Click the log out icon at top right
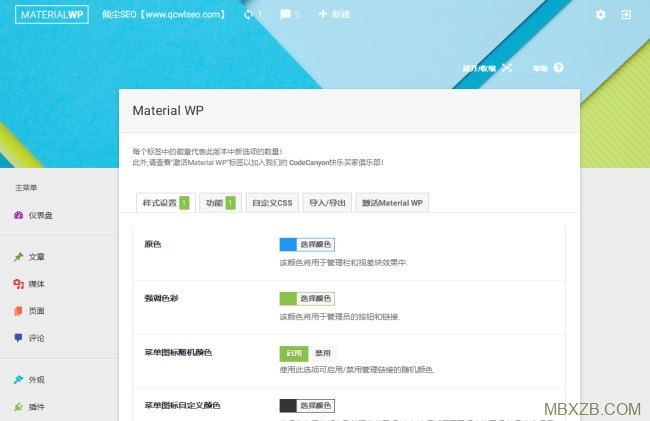 626,15
